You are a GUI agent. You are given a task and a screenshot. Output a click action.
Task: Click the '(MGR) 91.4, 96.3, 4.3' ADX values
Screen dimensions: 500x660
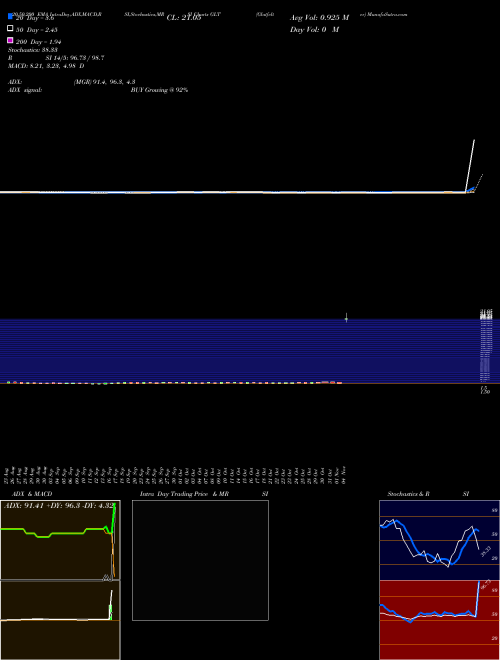click(104, 82)
